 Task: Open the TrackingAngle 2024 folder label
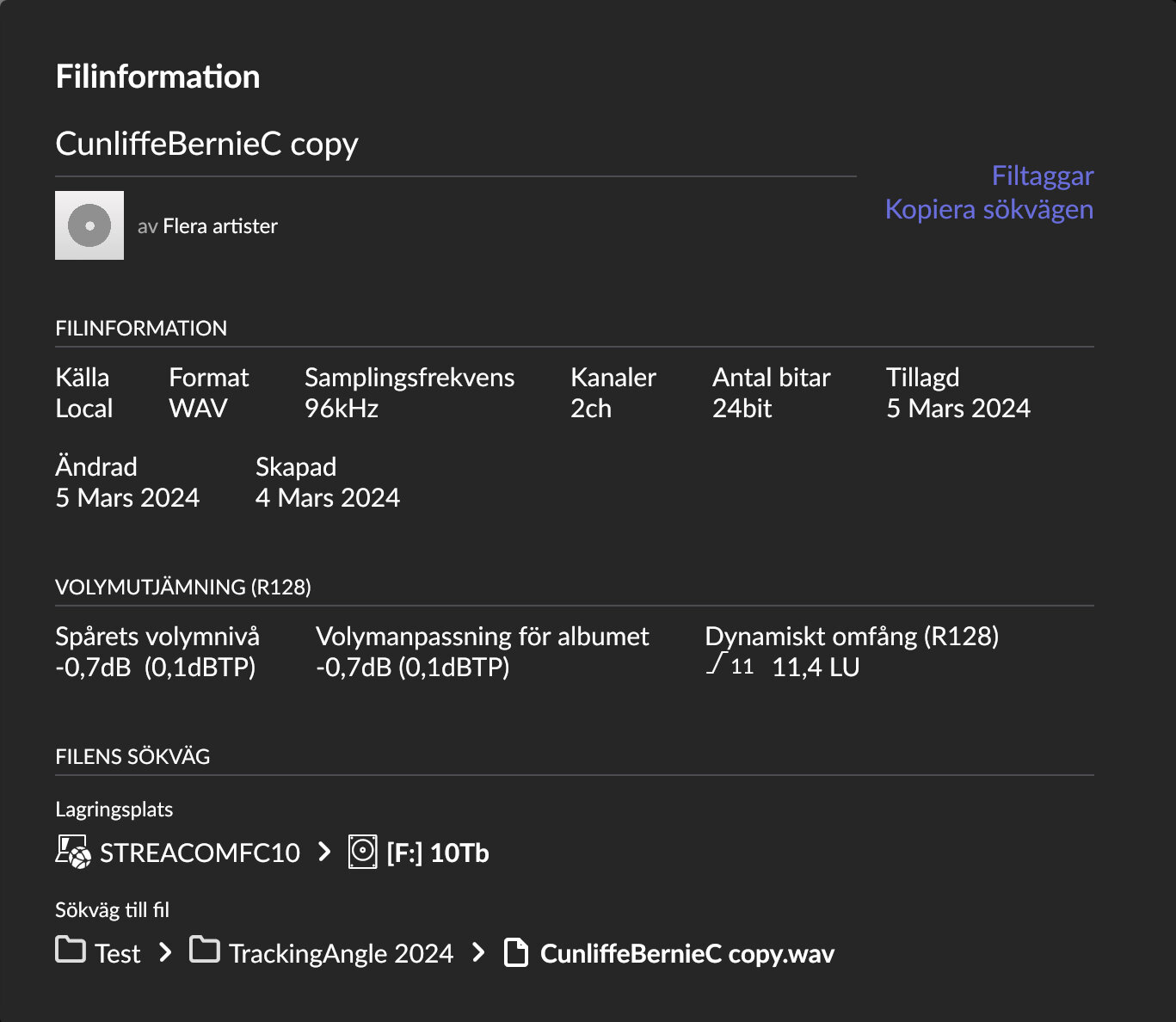click(341, 953)
